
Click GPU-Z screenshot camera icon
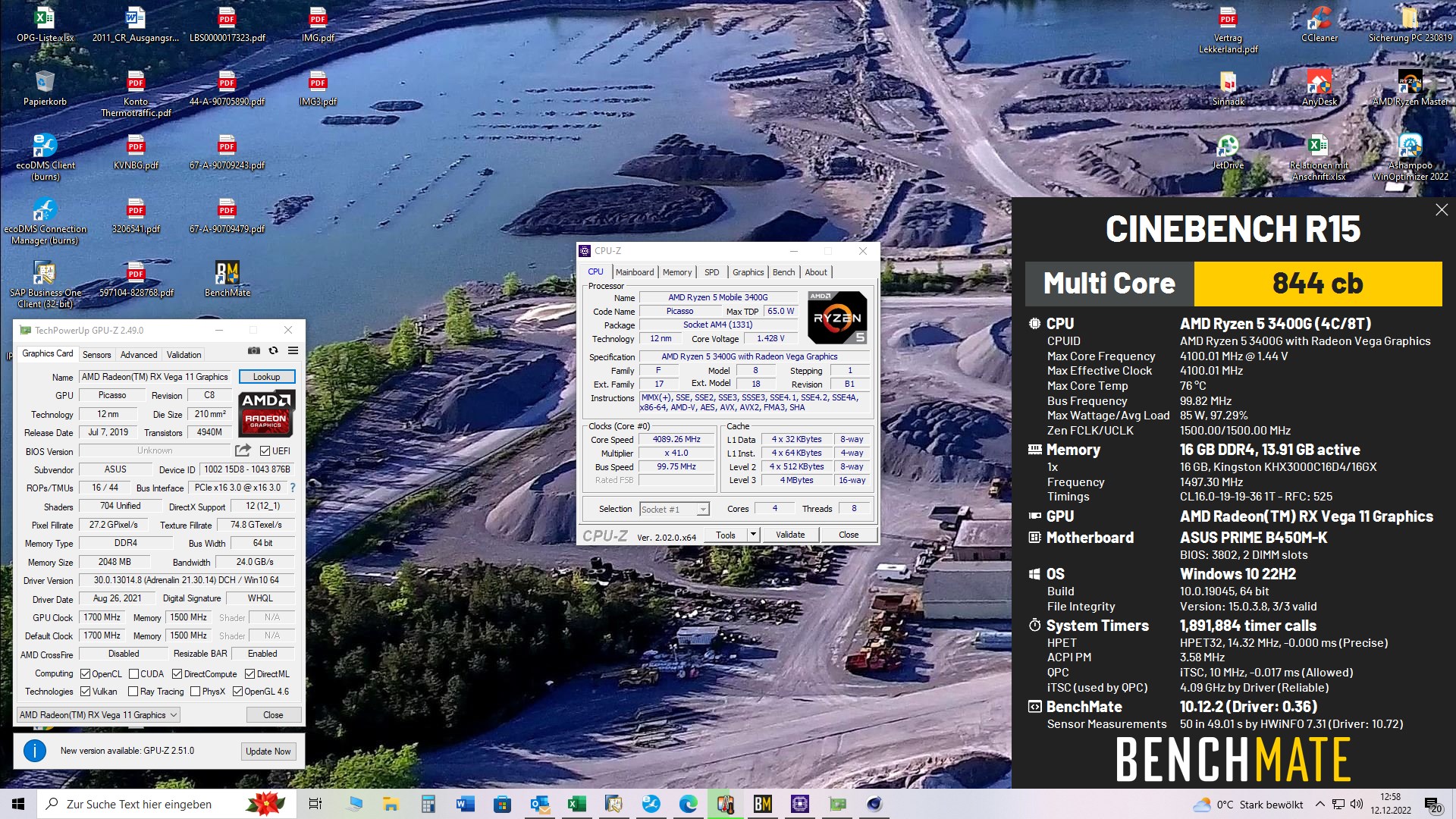[254, 350]
